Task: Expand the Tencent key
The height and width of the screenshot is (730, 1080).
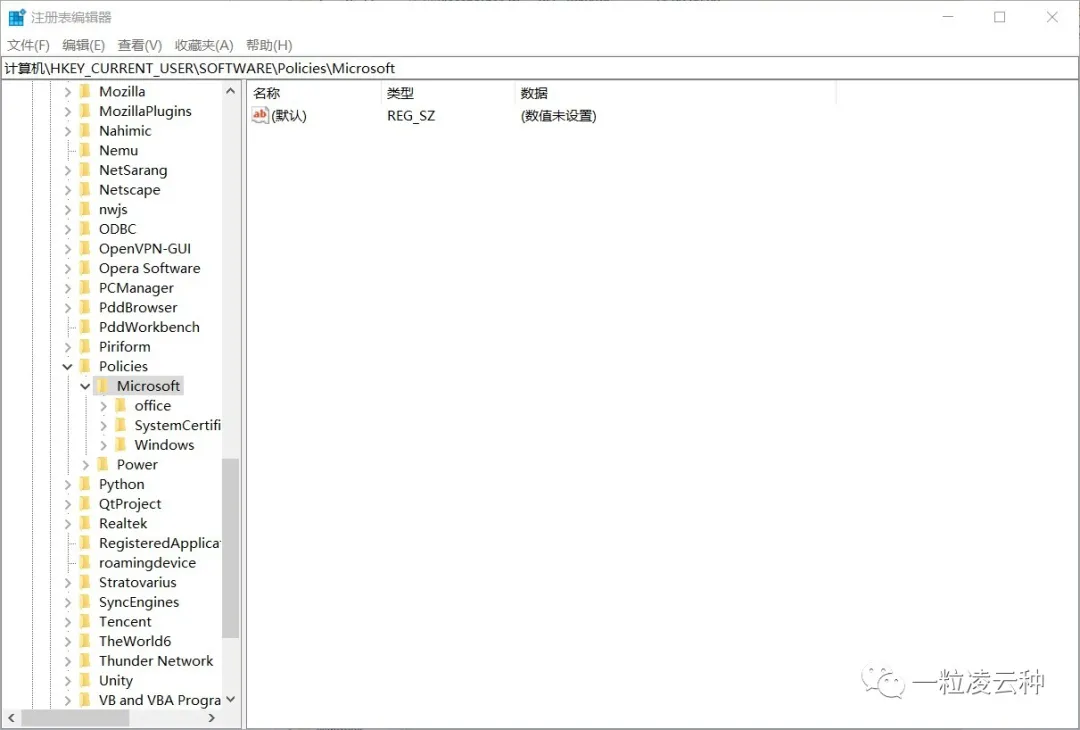Action: (x=68, y=622)
